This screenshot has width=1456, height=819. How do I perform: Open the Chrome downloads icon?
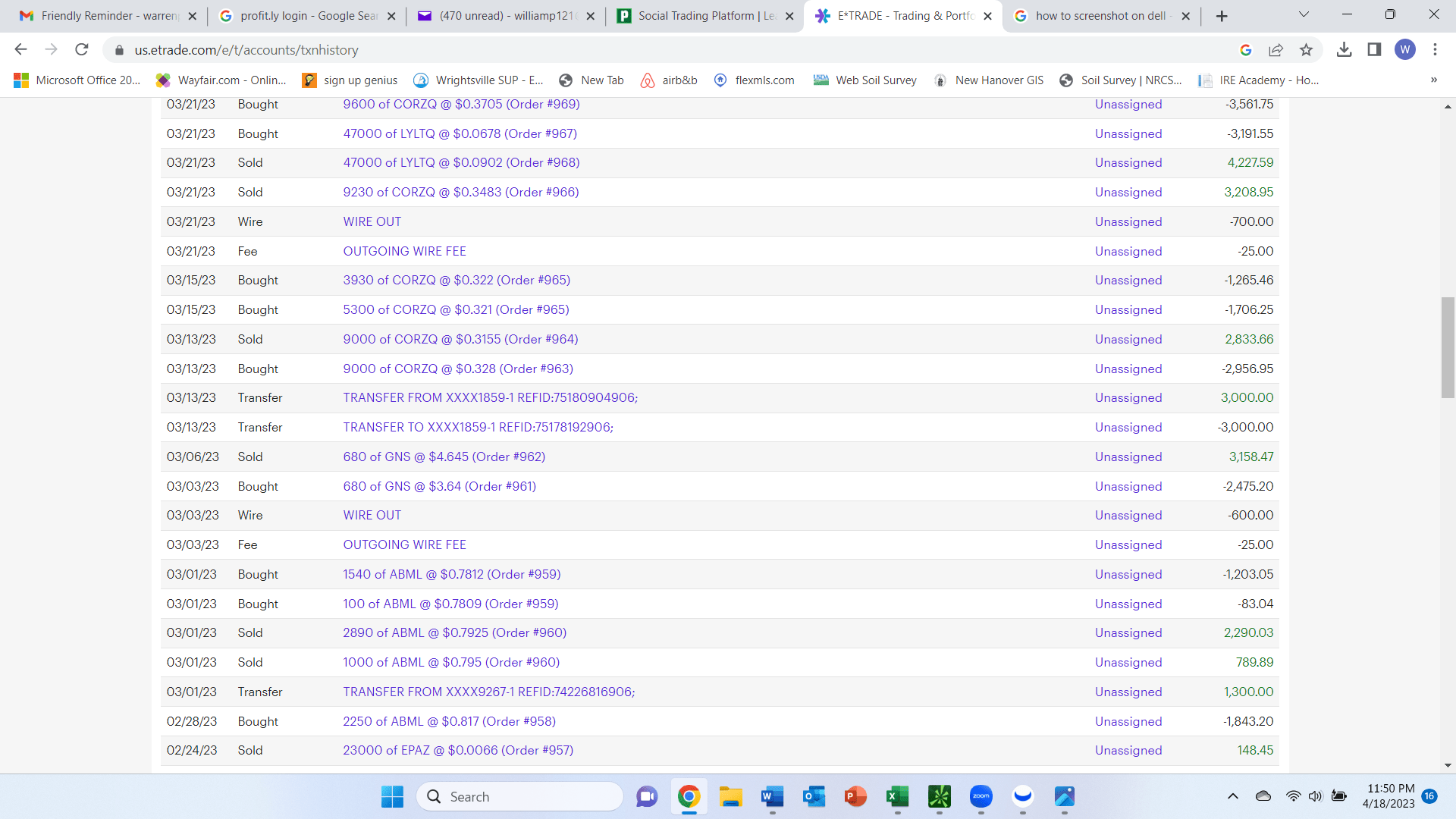[x=1344, y=49]
